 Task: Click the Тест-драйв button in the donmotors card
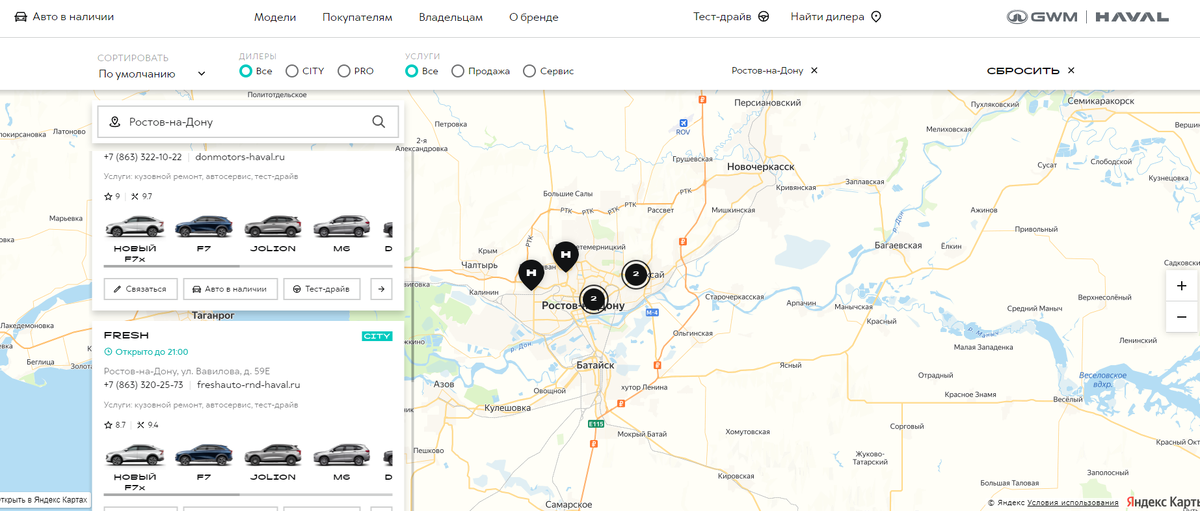pyautogui.click(x=322, y=289)
